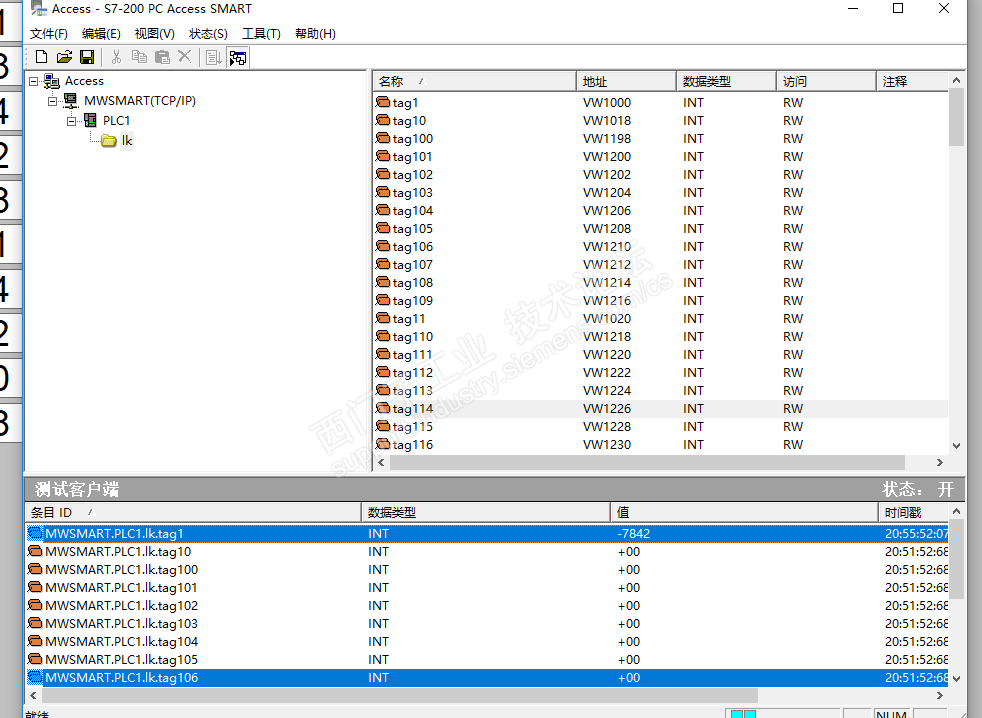The width and height of the screenshot is (982, 718).
Task: Click the add items to test client icon
Action: point(214,58)
